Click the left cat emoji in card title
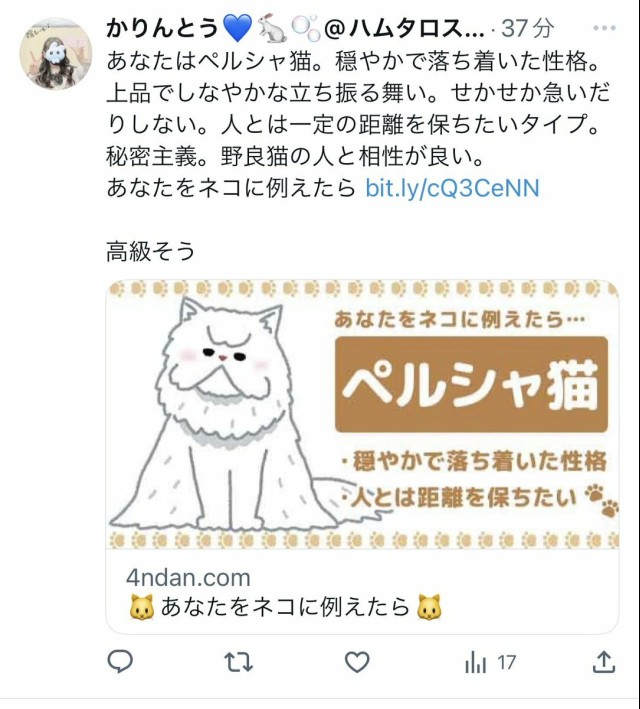This screenshot has width=640, height=709. pos(142,607)
